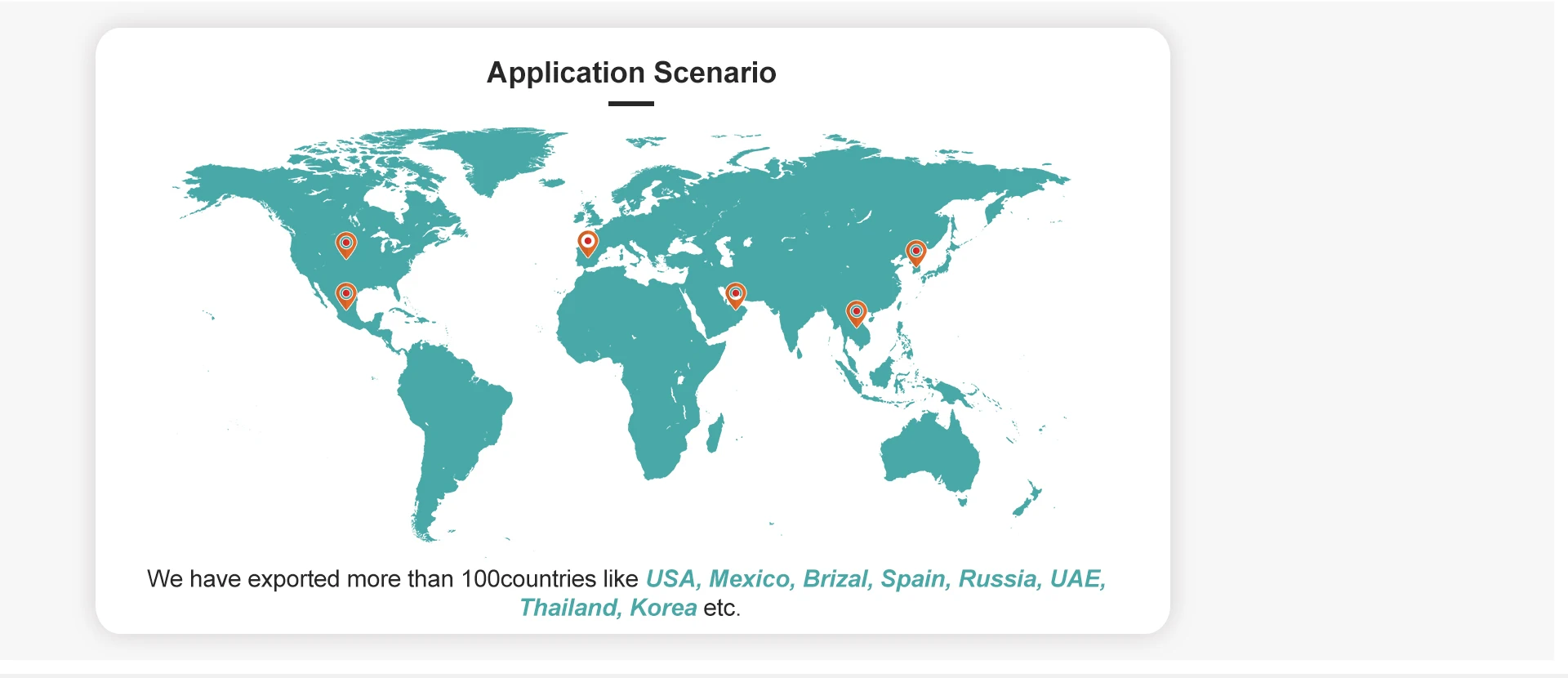Click the 'Russia' highlighted text
1568x678 pixels.
tap(1000, 579)
